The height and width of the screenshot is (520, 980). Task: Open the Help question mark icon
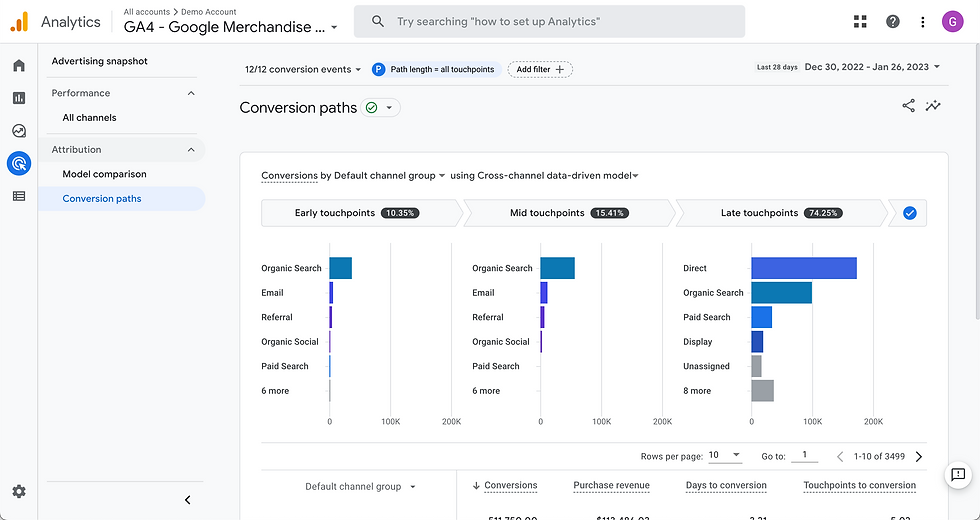[x=892, y=22]
